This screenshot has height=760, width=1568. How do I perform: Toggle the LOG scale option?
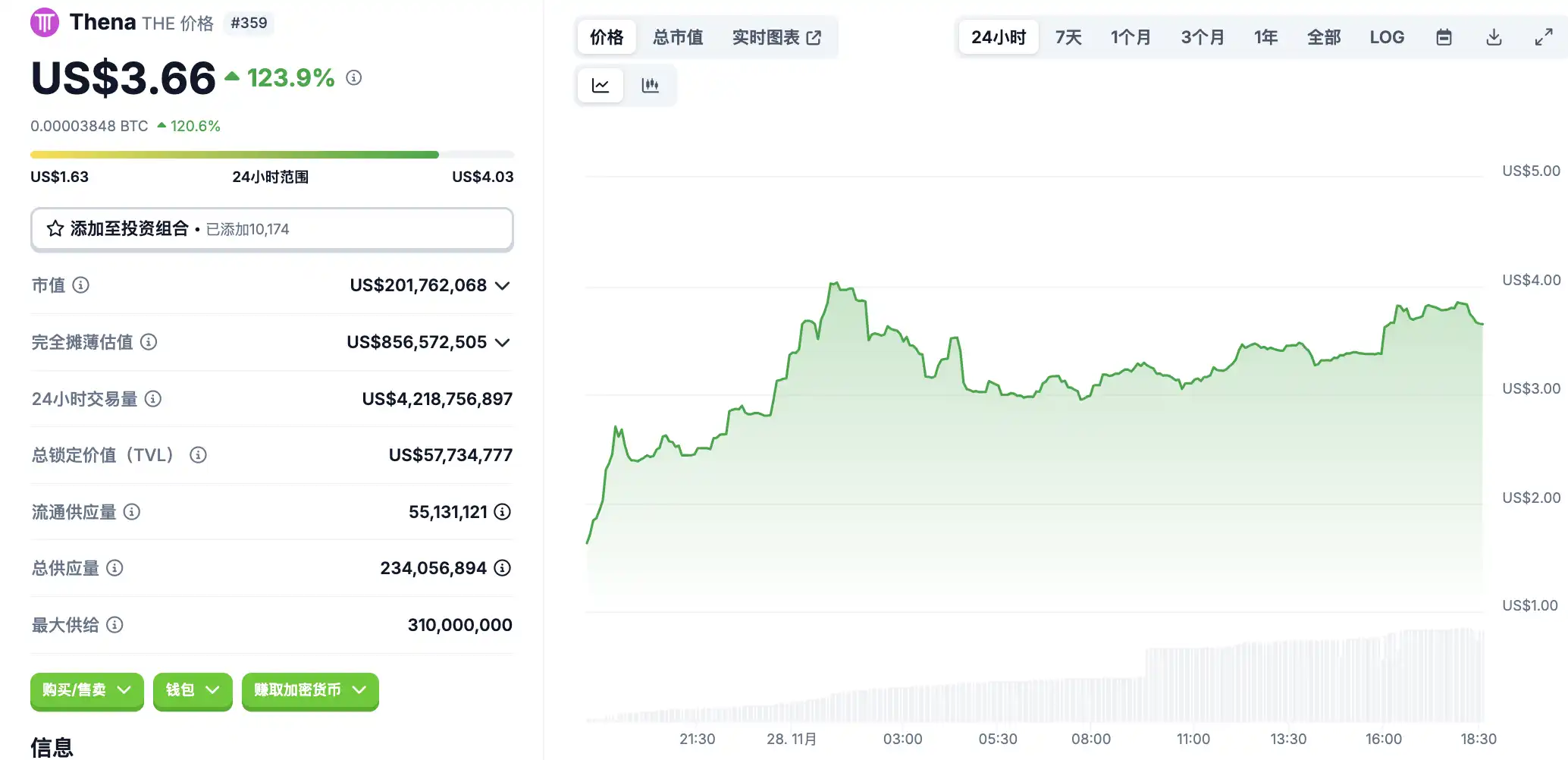[1387, 37]
